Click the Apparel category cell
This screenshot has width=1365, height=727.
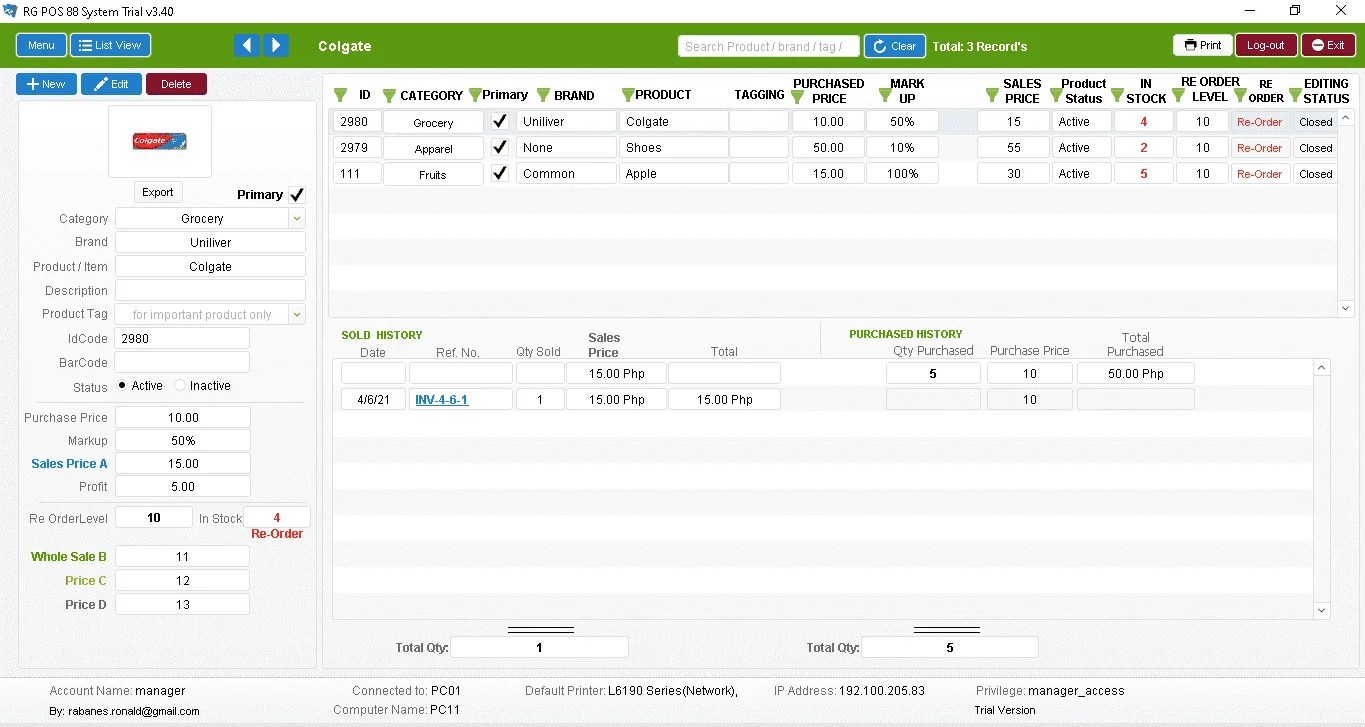[433, 148]
